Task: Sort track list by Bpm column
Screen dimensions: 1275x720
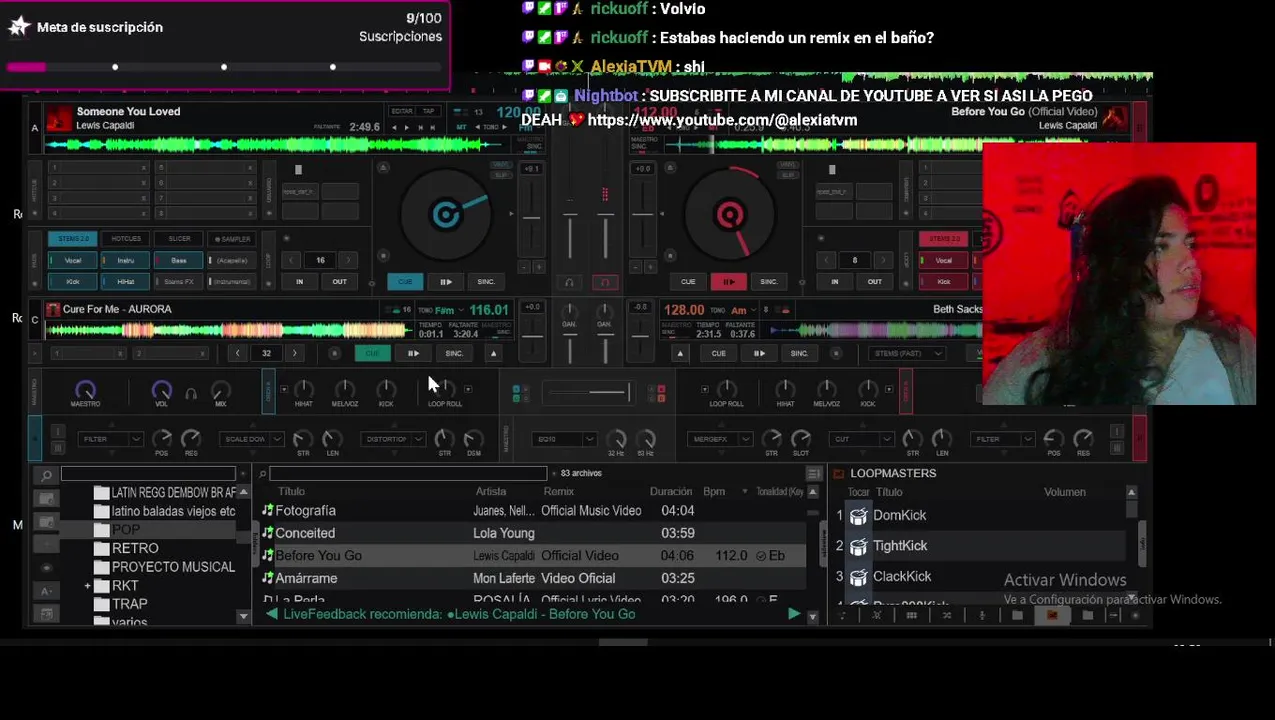Action: pos(714,491)
